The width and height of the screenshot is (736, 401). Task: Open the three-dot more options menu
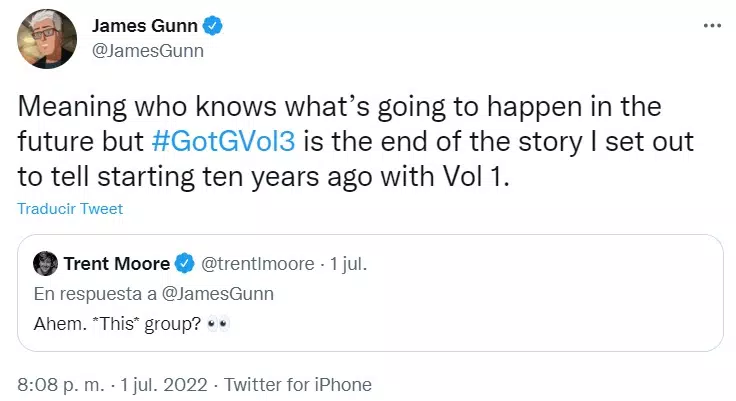[x=710, y=26]
